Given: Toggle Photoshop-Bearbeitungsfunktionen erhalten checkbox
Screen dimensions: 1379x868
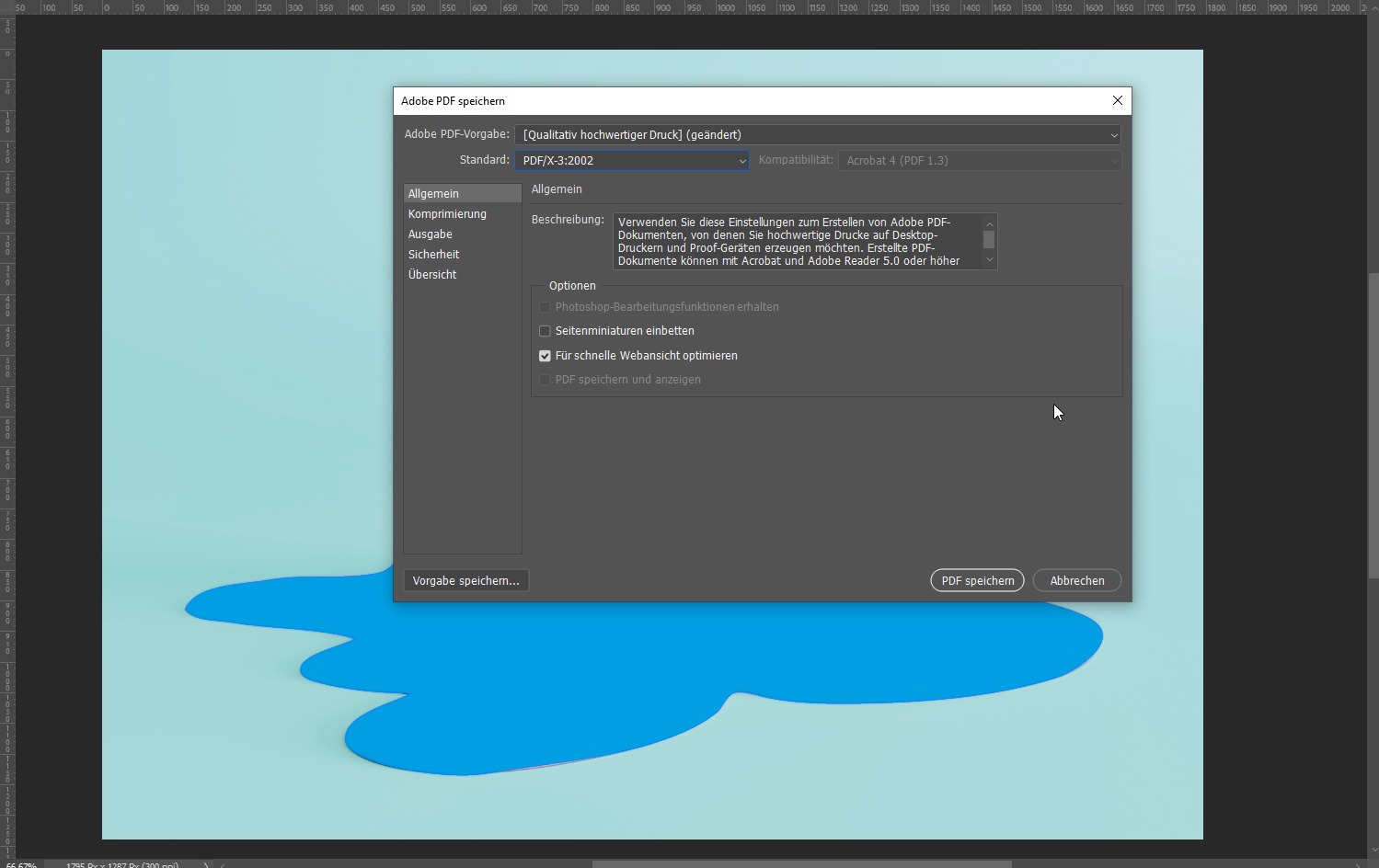Looking at the screenshot, I should 545,307.
